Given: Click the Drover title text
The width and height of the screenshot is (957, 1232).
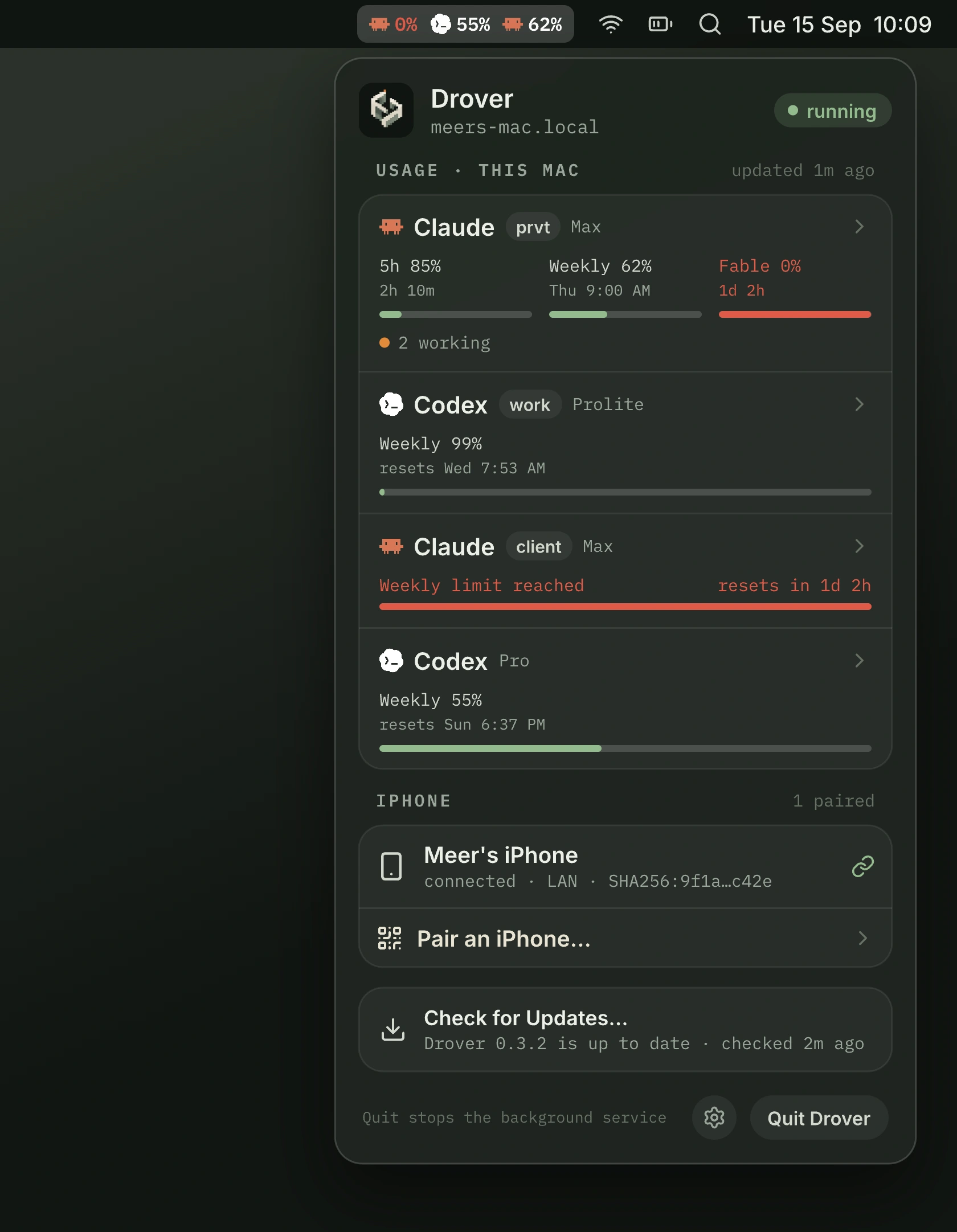Looking at the screenshot, I should 472,99.
